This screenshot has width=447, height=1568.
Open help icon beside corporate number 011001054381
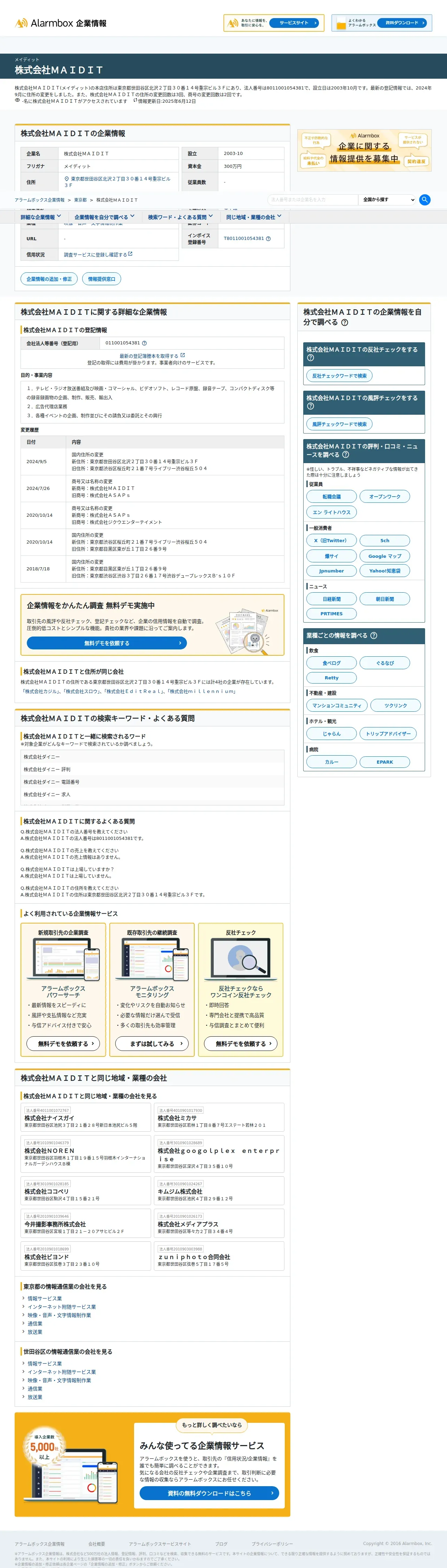click(144, 343)
